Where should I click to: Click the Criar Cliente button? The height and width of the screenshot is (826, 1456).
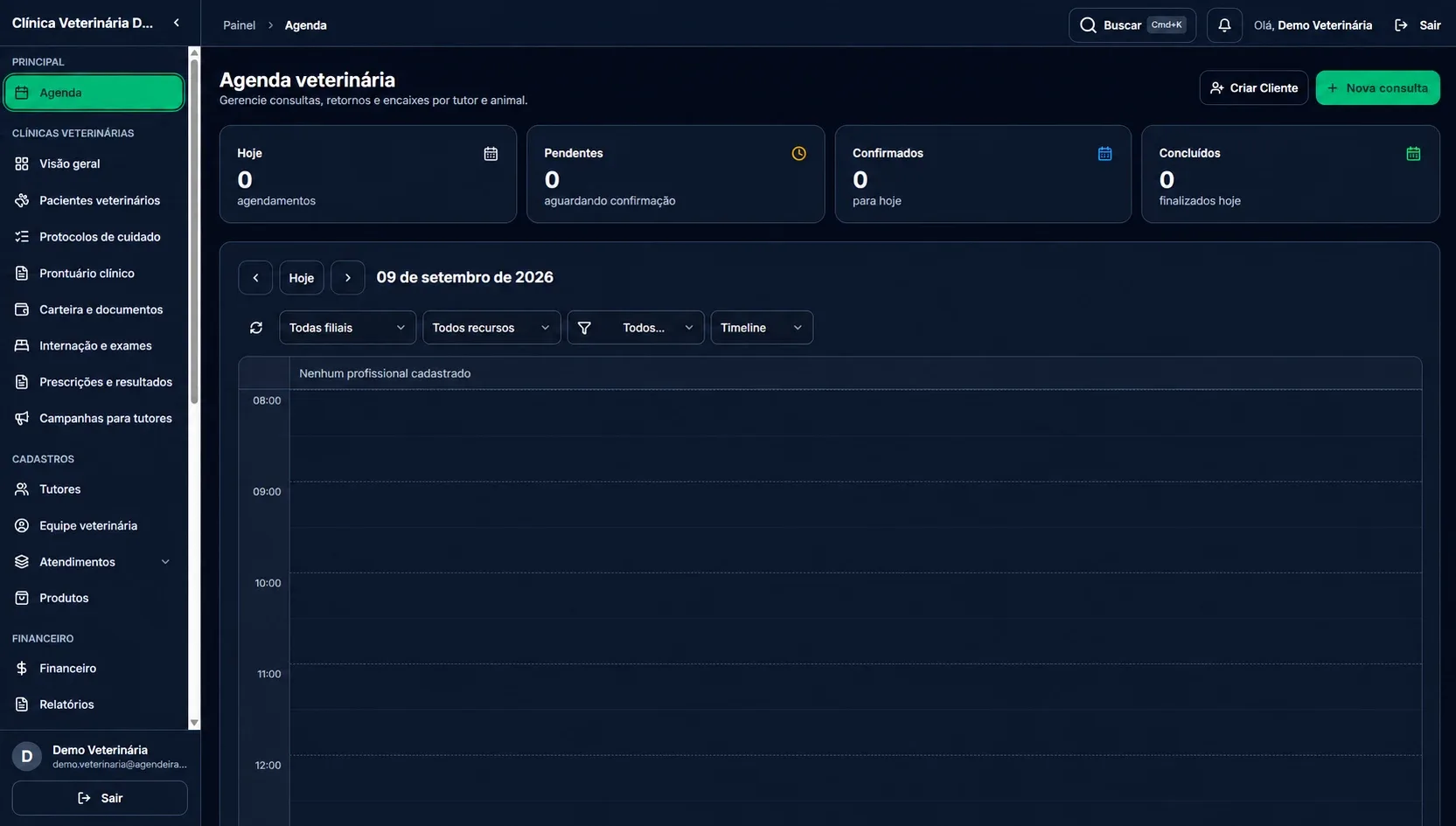click(x=1254, y=88)
